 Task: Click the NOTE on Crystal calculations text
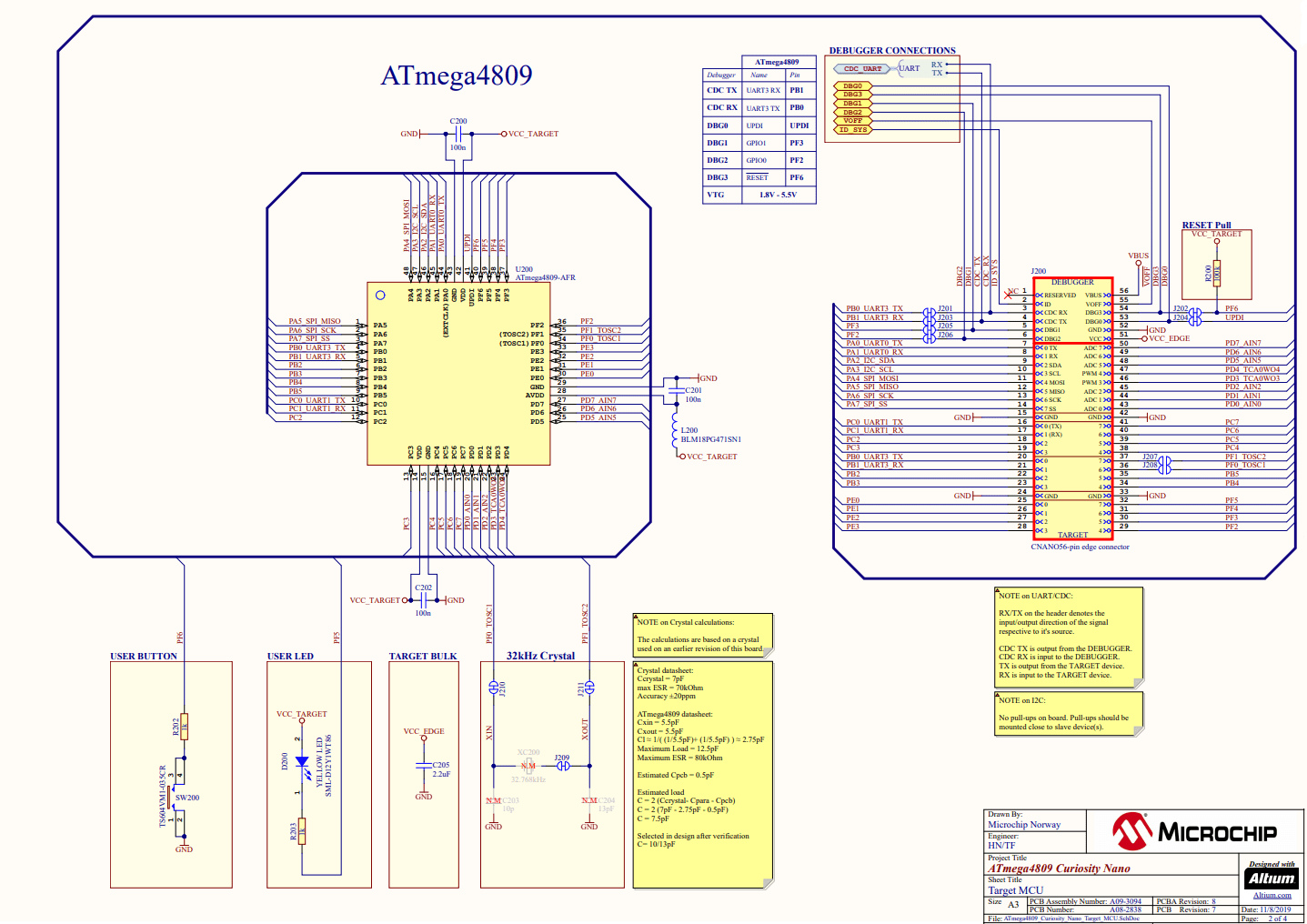[685, 622]
